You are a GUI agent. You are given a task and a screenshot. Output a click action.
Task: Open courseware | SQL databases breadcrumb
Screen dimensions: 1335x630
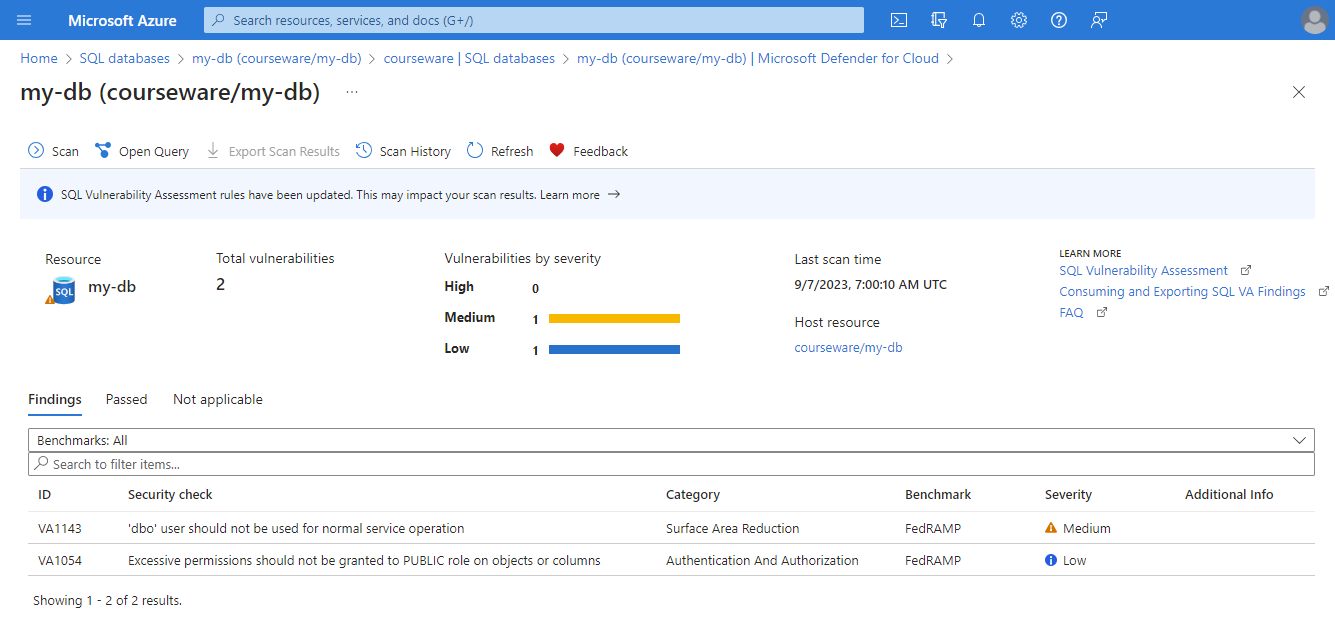(469, 58)
